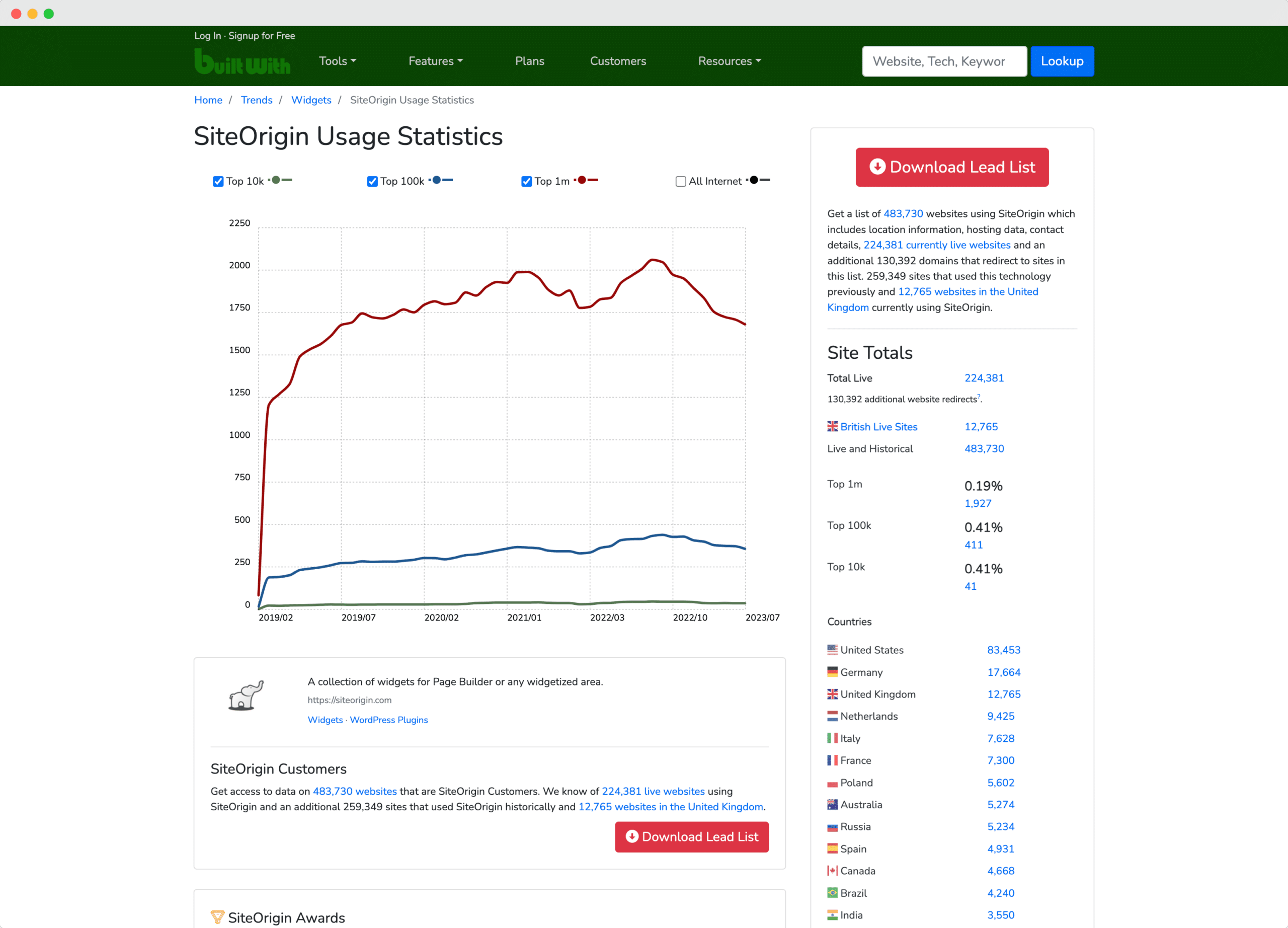1288x928 pixels.
Task: Open Widgets link under siteorigin.com URL
Action: click(x=325, y=720)
